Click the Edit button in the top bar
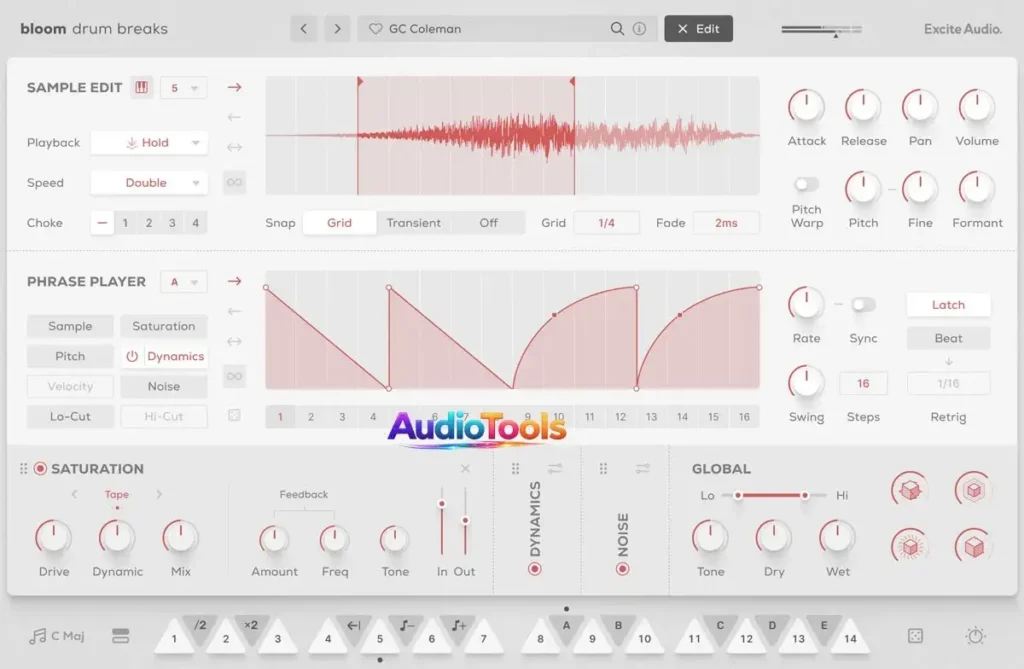 [x=698, y=28]
